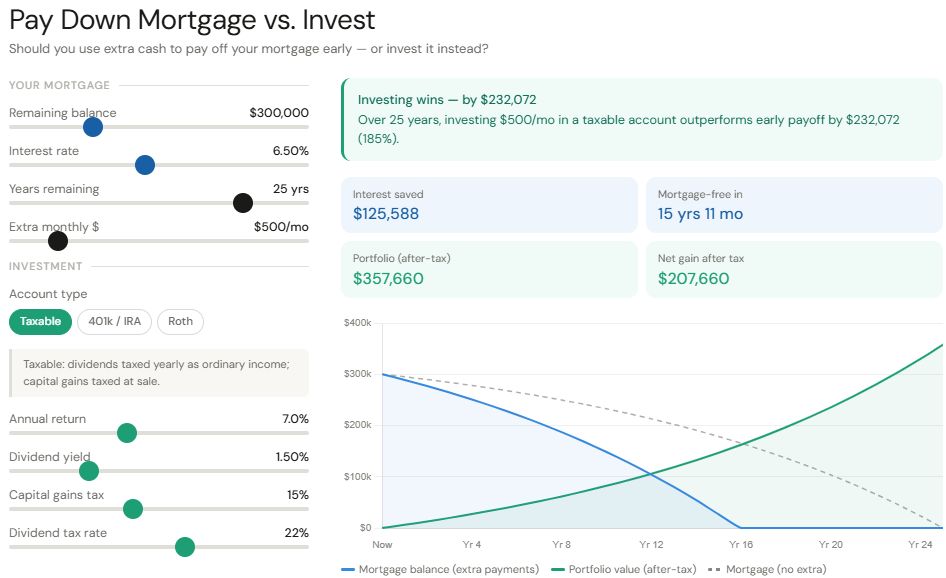Toggle Mortgage (no extra) legend entry
This screenshot has height=578, width=946.
(x=768, y=569)
